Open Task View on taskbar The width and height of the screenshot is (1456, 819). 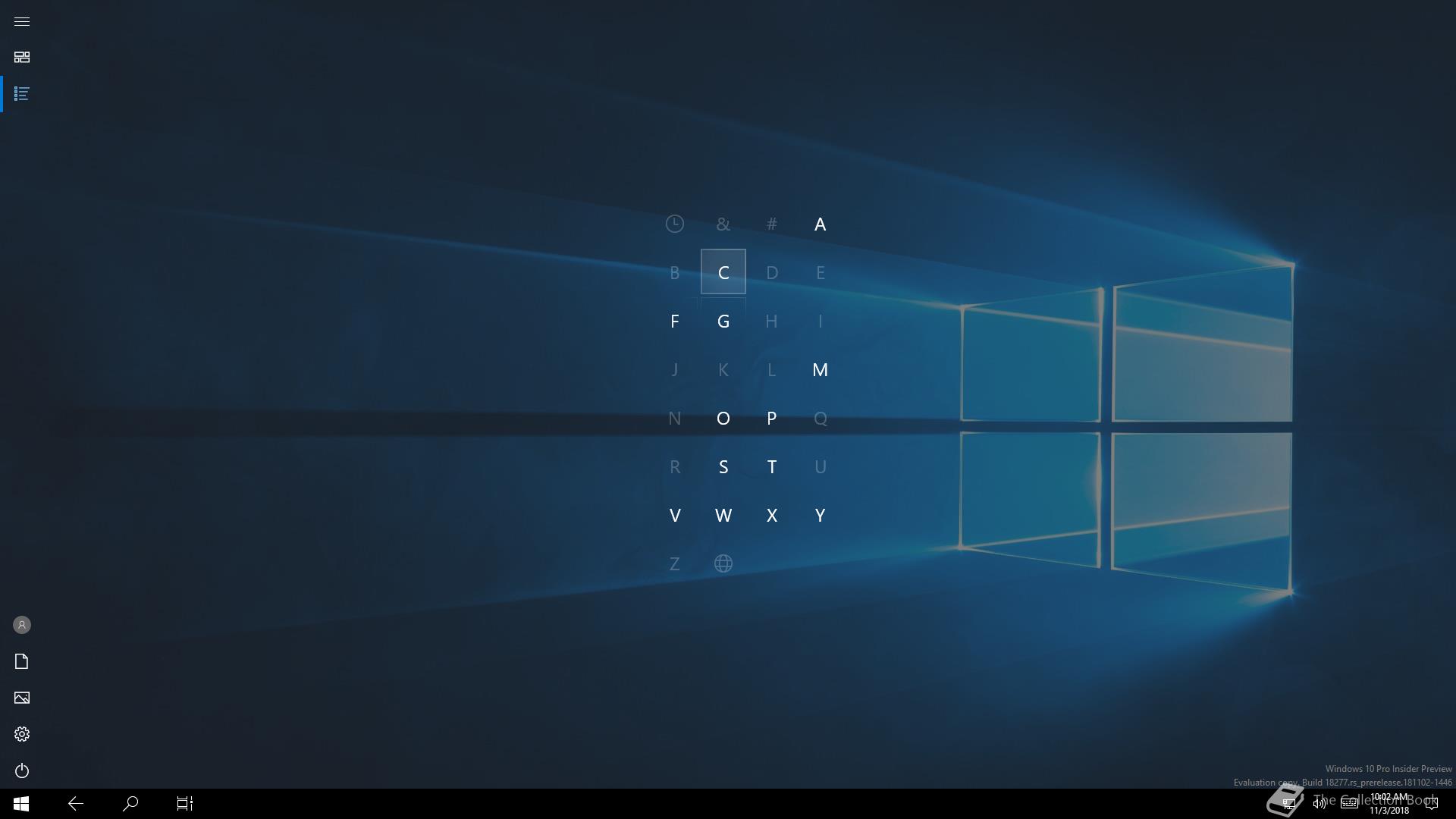tap(185, 803)
